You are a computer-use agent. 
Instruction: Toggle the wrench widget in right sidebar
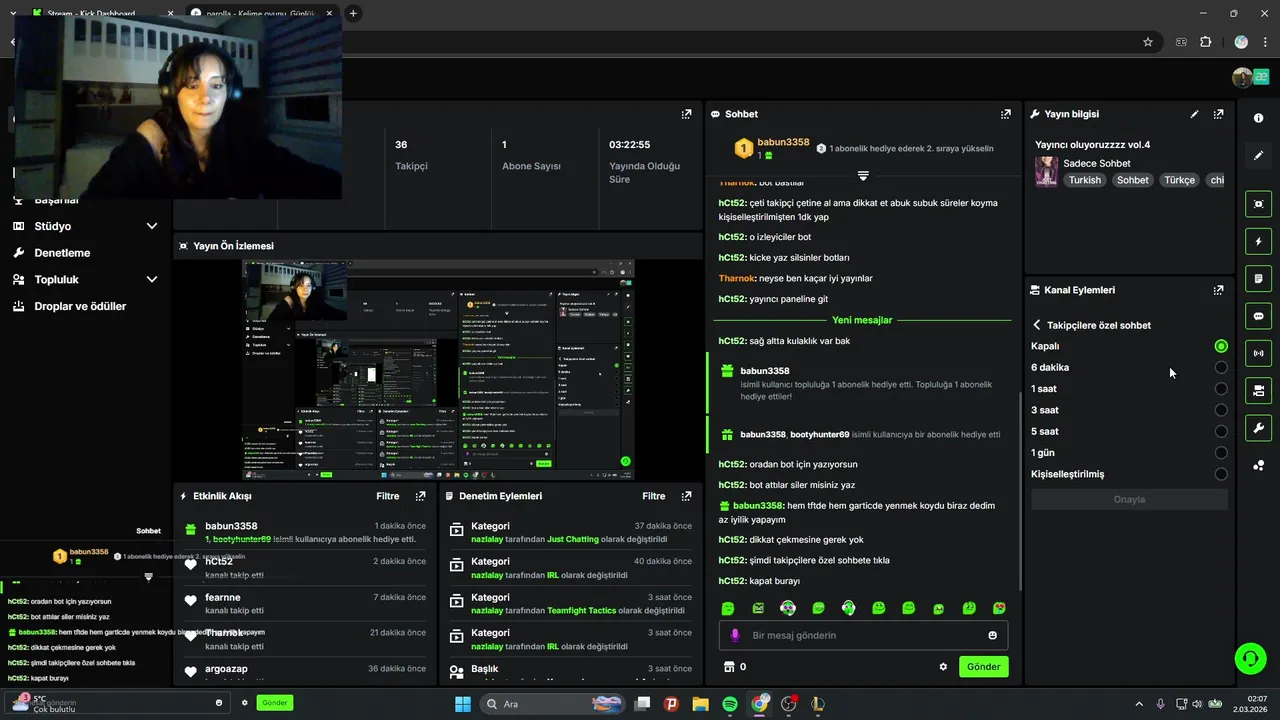click(1258, 428)
